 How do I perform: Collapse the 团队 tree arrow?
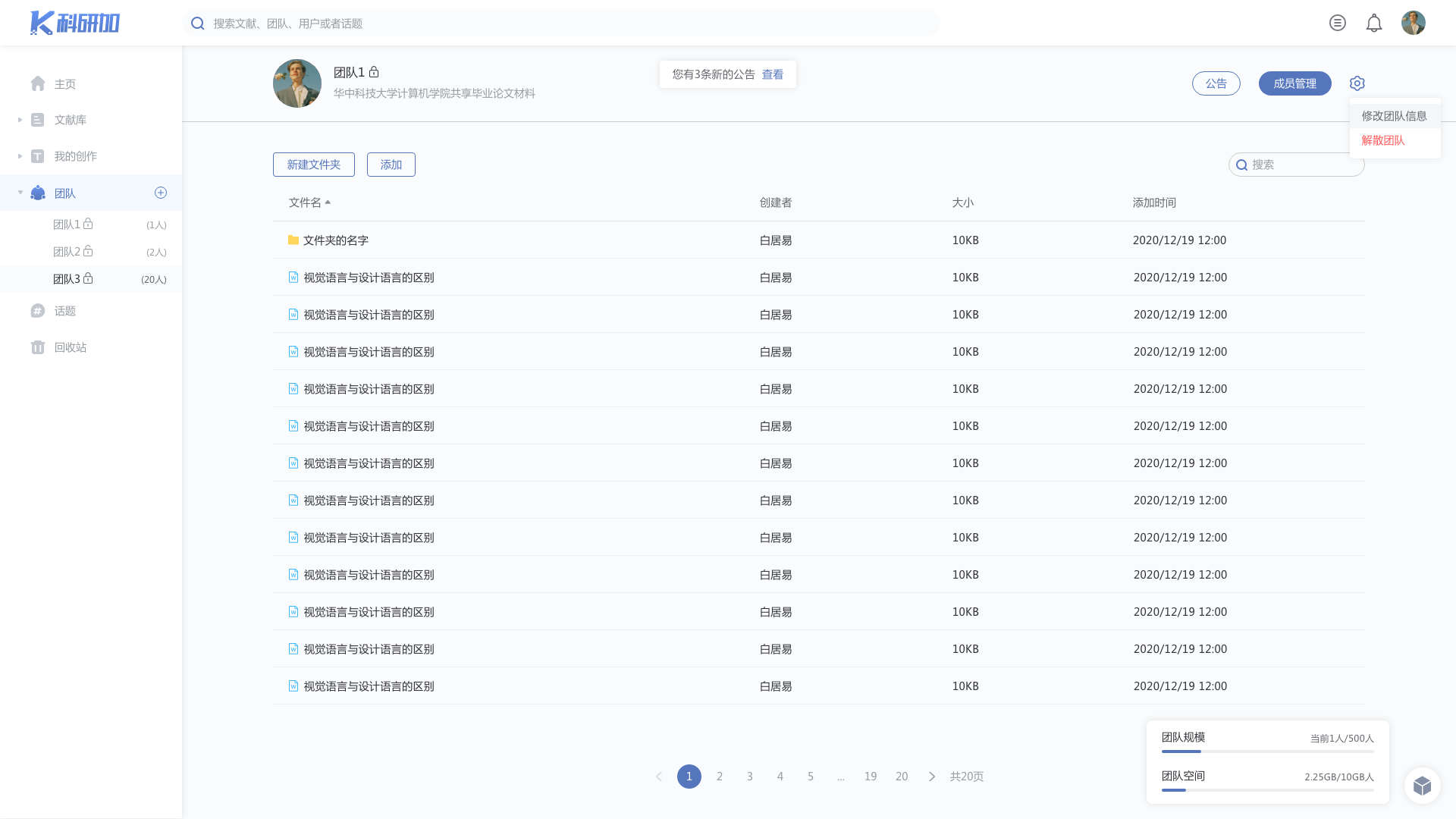click(20, 193)
